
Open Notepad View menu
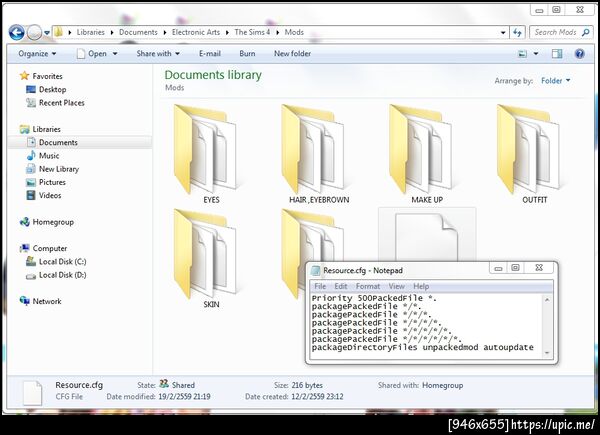click(396, 286)
